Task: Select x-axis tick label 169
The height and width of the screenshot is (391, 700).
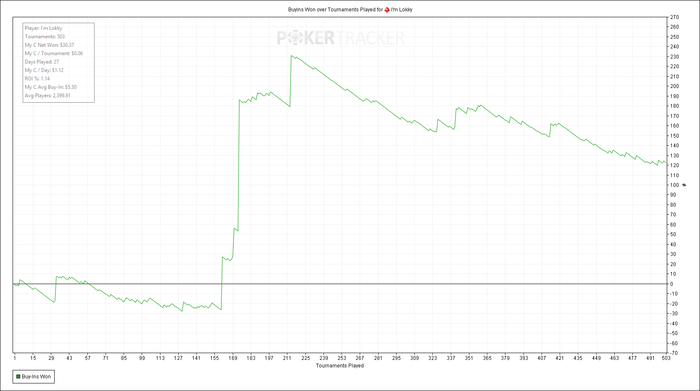Action: (x=233, y=358)
